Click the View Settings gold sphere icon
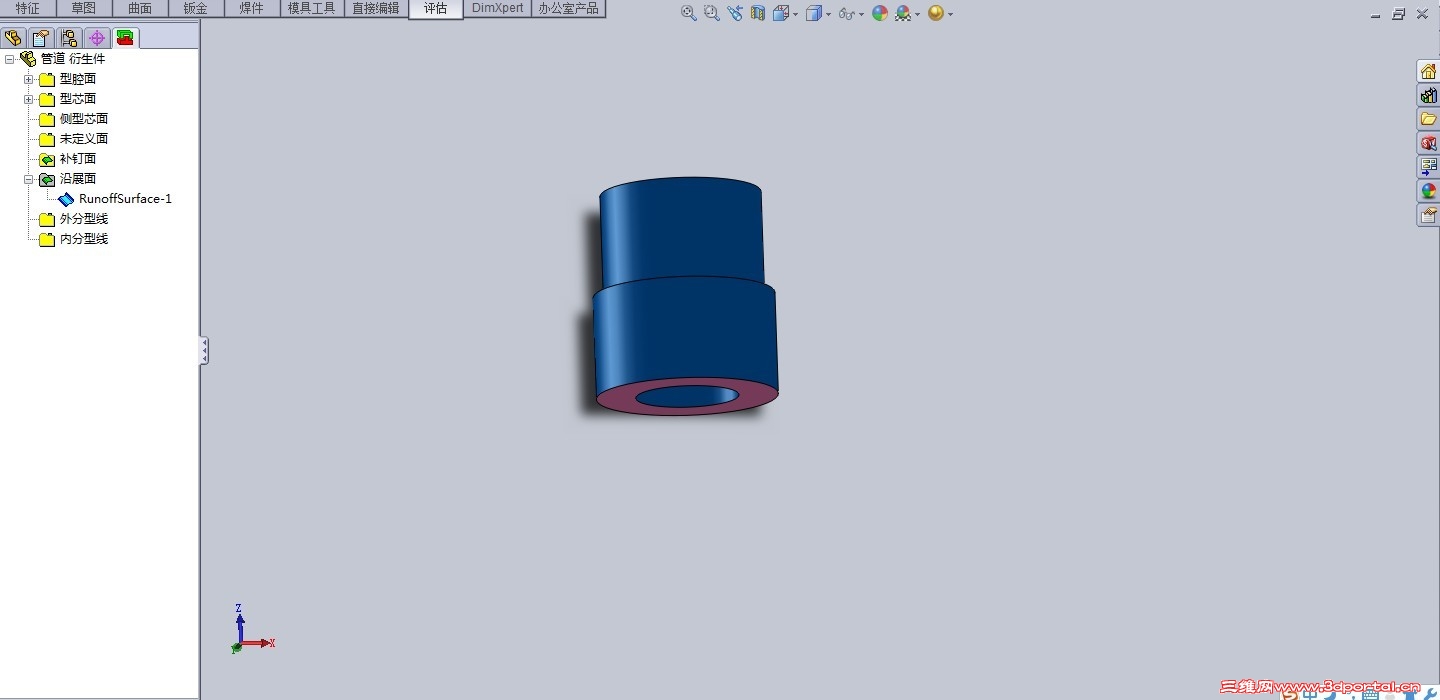Image resolution: width=1440 pixels, height=700 pixels. (x=936, y=13)
